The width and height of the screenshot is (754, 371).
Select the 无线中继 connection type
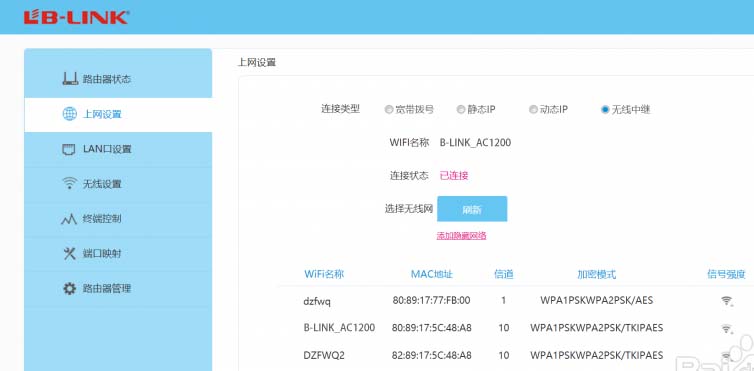click(605, 110)
